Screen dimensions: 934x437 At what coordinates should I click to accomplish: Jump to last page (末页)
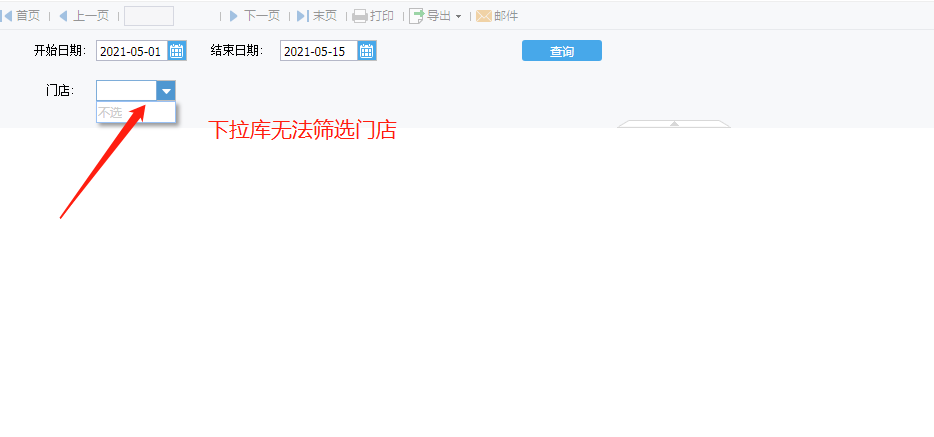coord(317,16)
